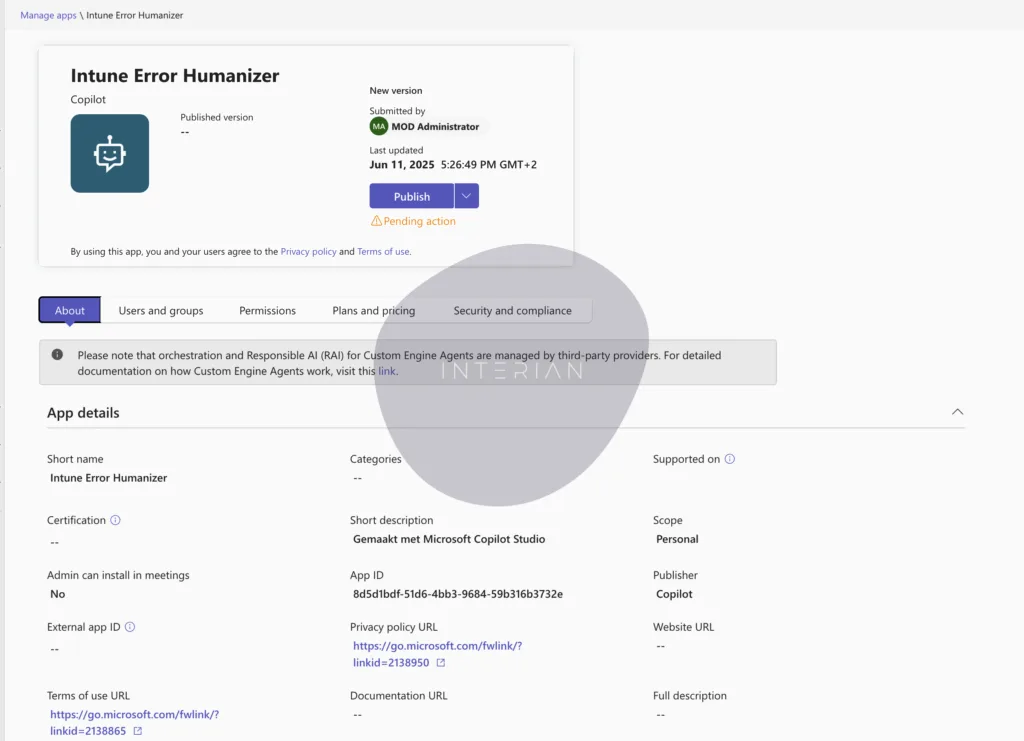The height and width of the screenshot is (741, 1024).
Task: Open the Supported on info tooltip icon
Action: click(x=727, y=458)
